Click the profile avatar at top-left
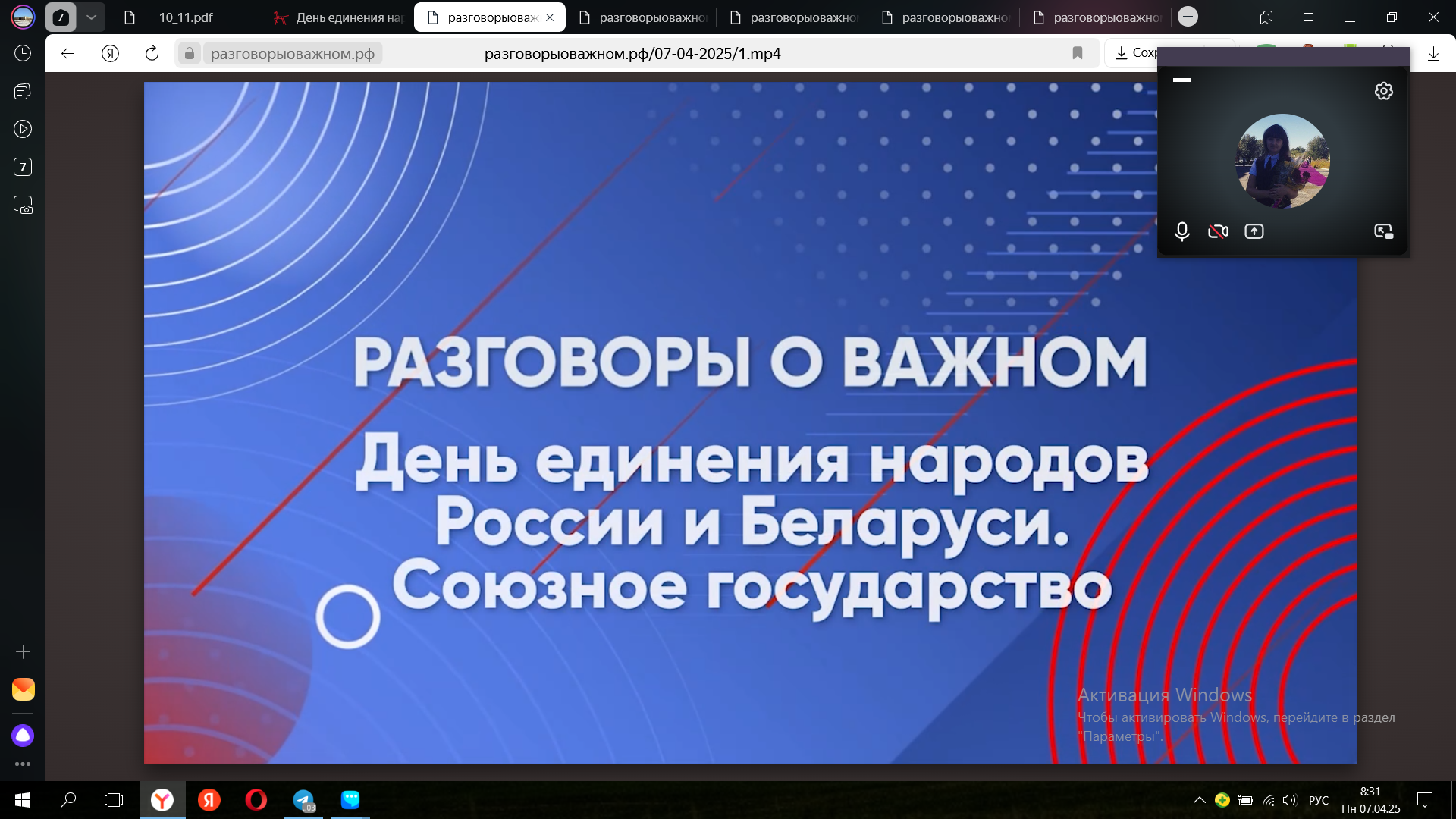 23,17
